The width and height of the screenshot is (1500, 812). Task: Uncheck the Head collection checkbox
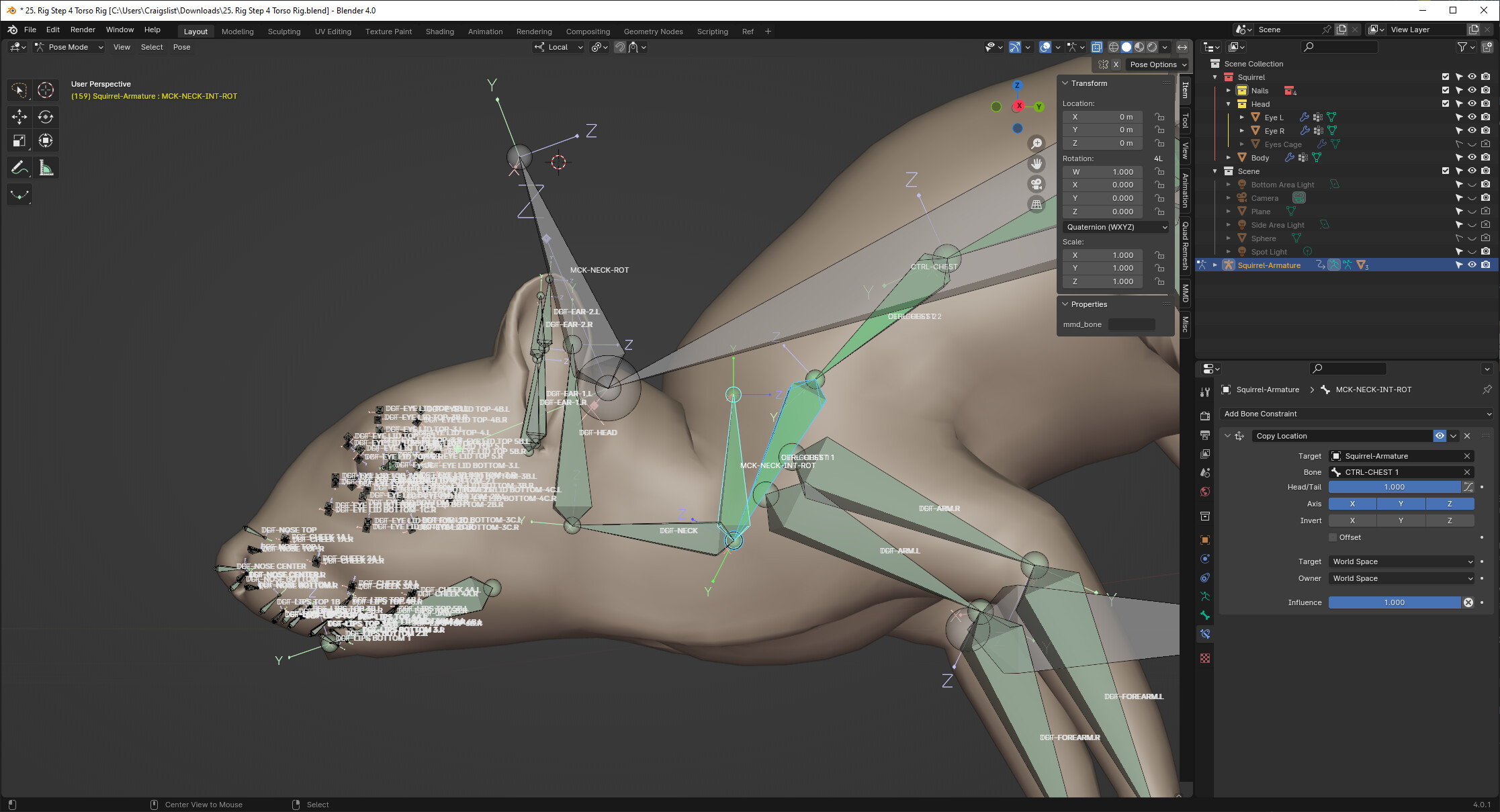point(1446,103)
